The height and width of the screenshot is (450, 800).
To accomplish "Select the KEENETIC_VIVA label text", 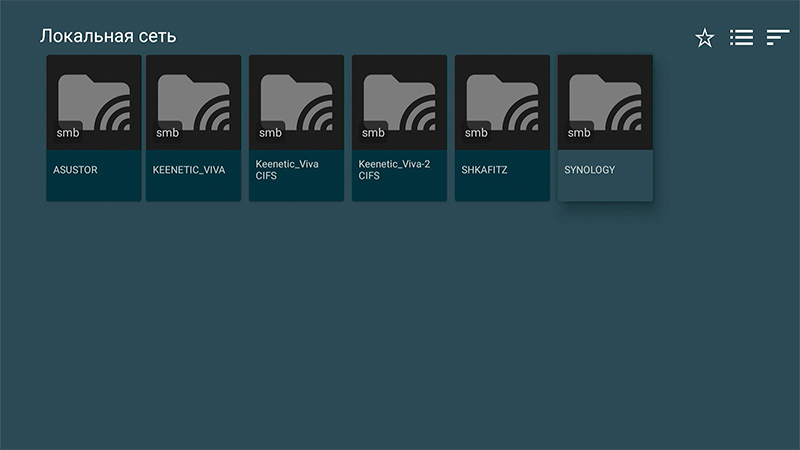I will point(189,170).
